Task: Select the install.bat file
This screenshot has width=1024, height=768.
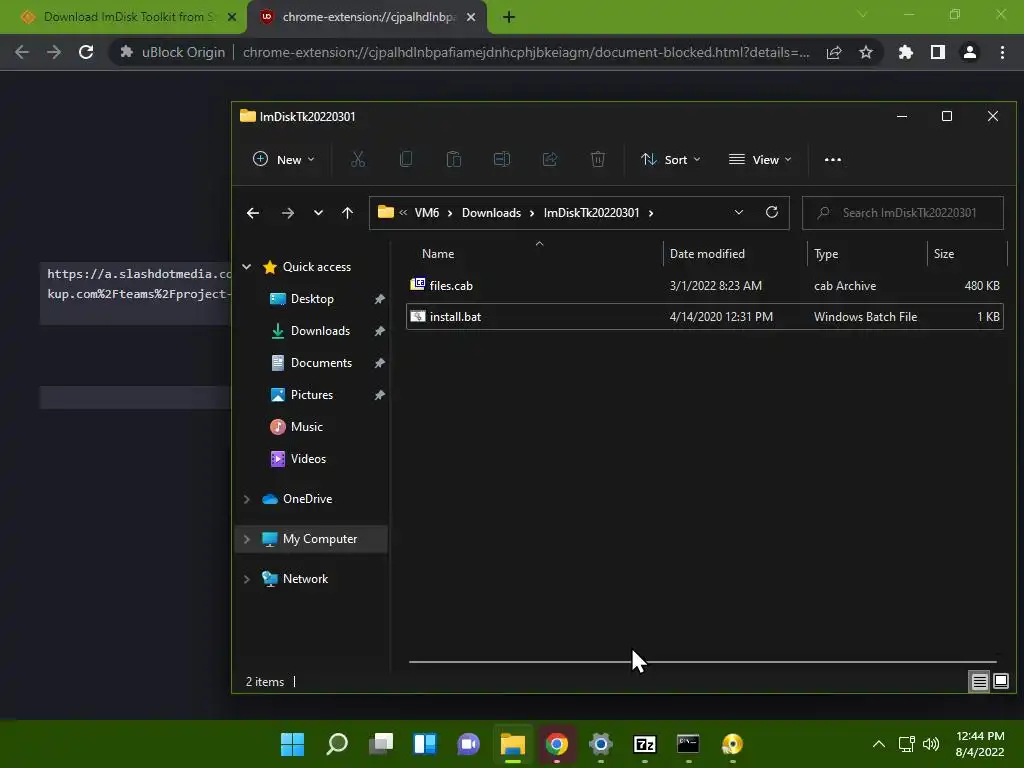Action: 705,317
